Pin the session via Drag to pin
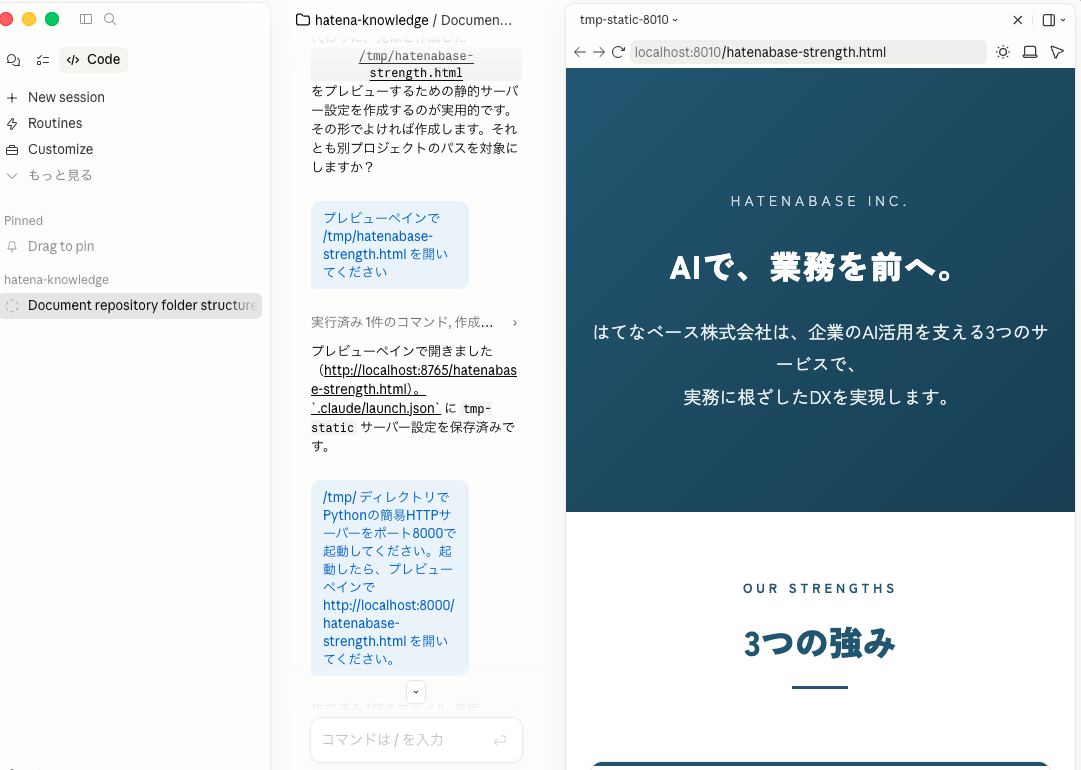Screen dimensions: 1081x770 [x=63, y=246]
